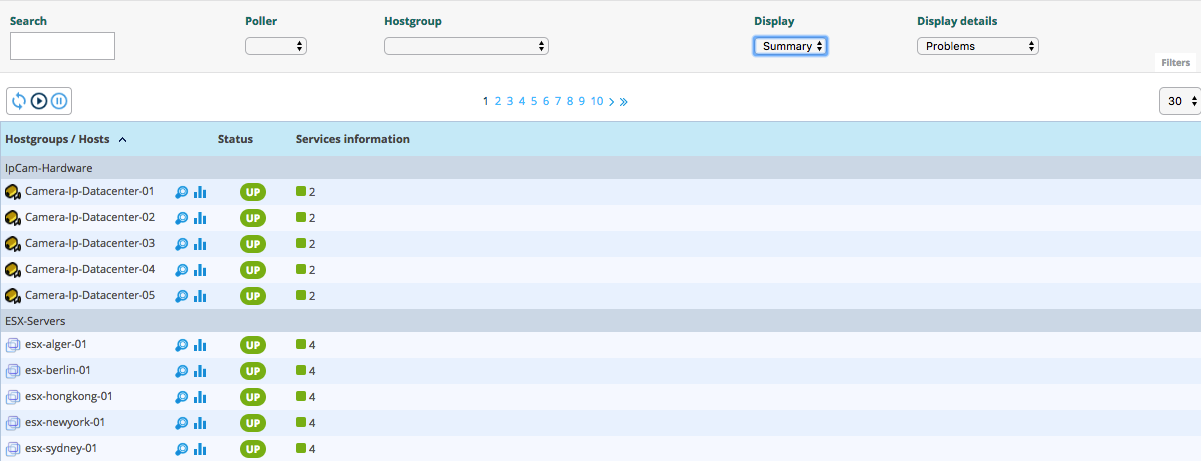
Task: Open Display details Problems dropdown
Action: click(977, 46)
